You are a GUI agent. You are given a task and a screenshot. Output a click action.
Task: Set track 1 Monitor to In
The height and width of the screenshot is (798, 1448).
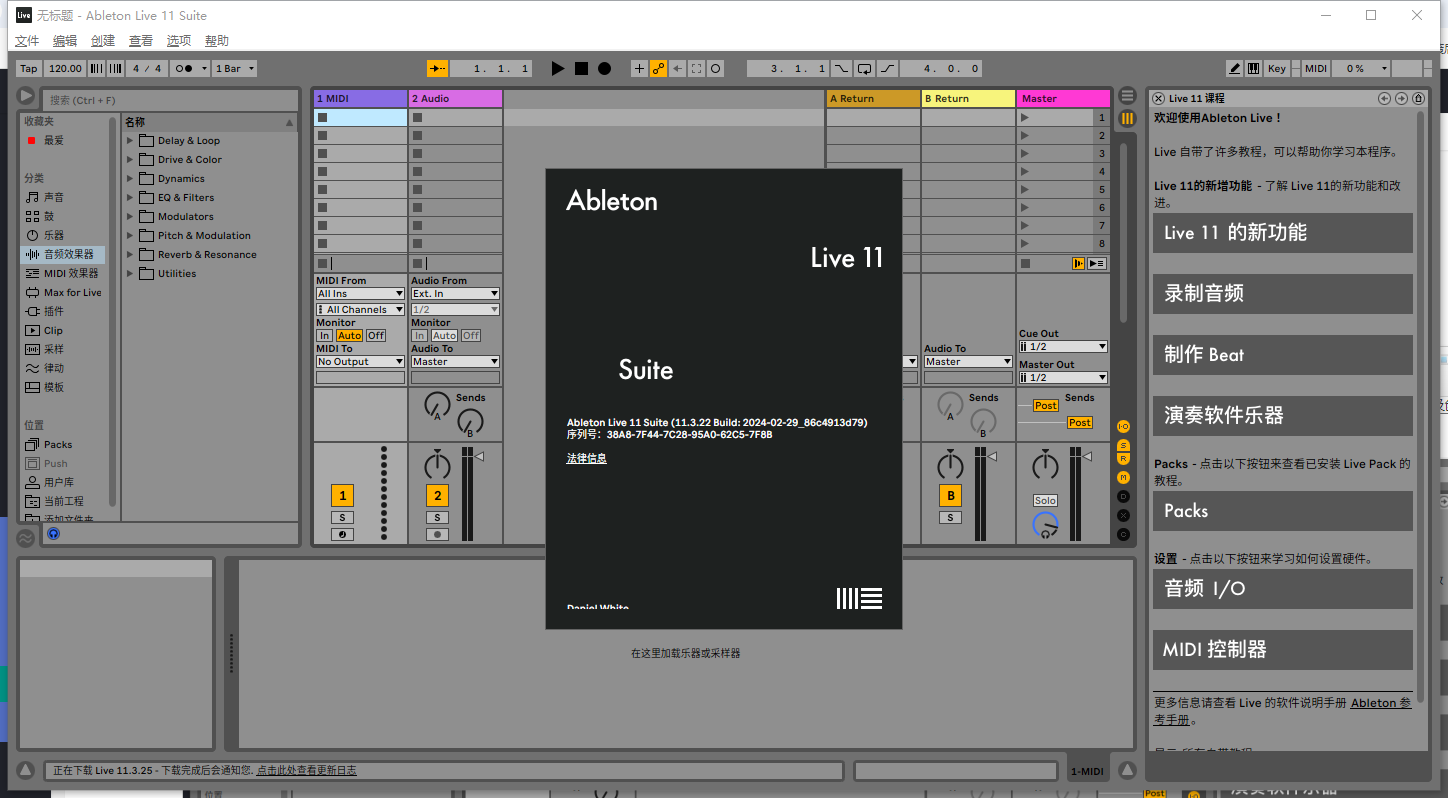pyautogui.click(x=325, y=336)
